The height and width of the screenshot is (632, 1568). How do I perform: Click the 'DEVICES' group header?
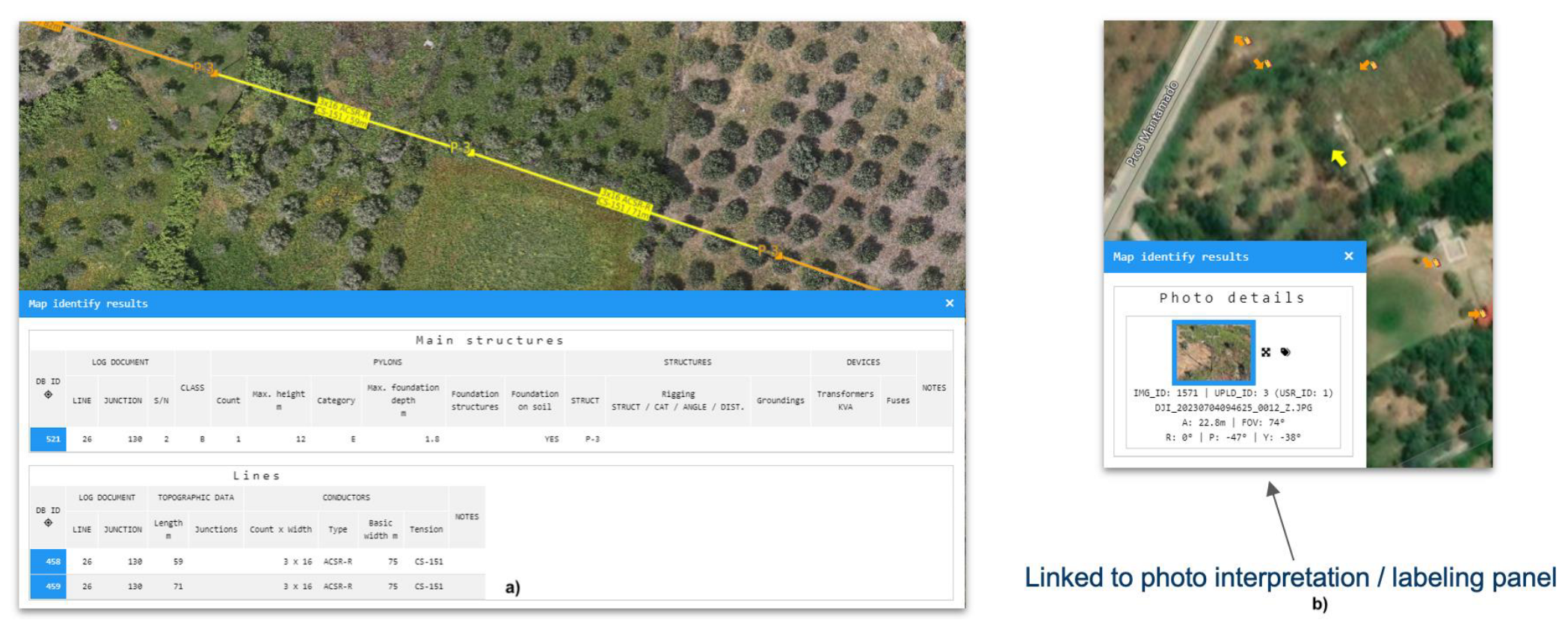click(x=863, y=362)
